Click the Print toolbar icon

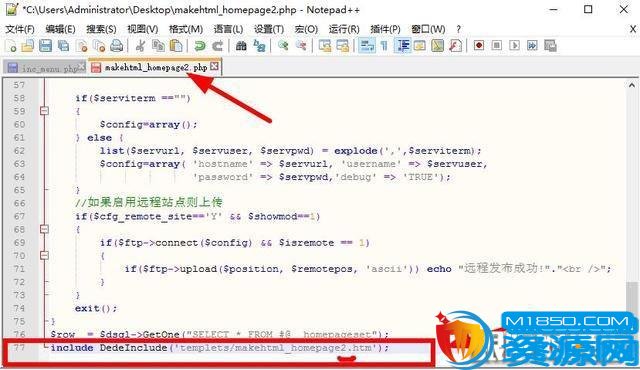click(117, 46)
